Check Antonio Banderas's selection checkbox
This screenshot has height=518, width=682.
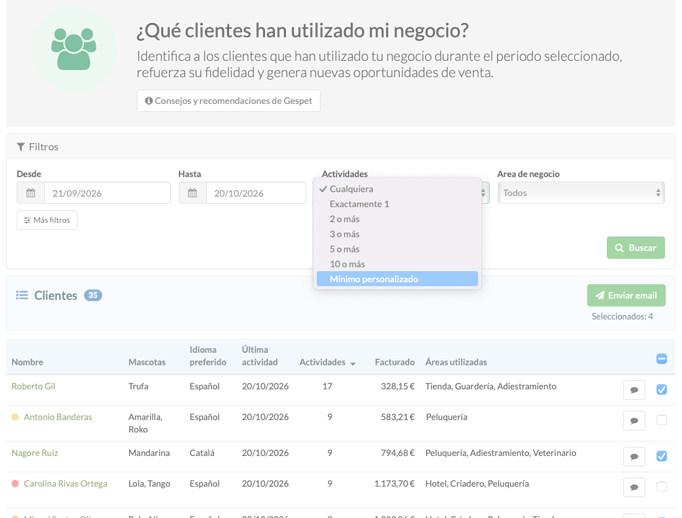(662, 420)
